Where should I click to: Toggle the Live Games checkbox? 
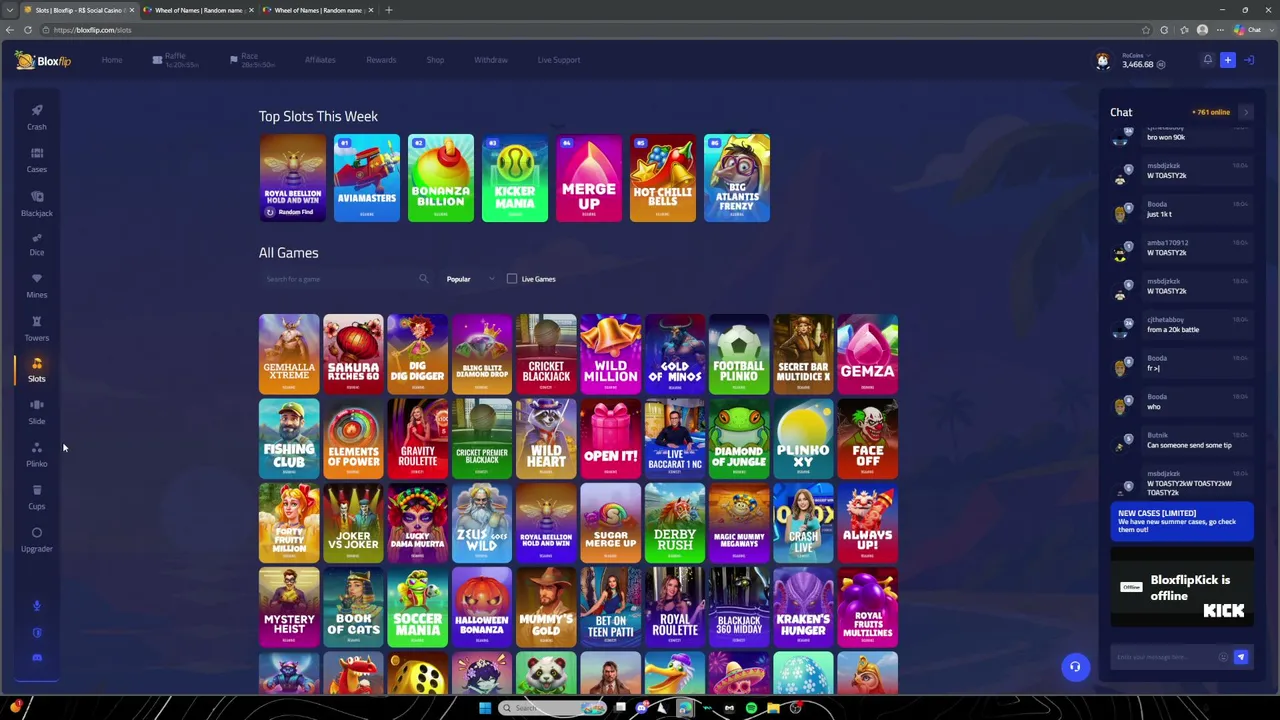click(x=512, y=279)
